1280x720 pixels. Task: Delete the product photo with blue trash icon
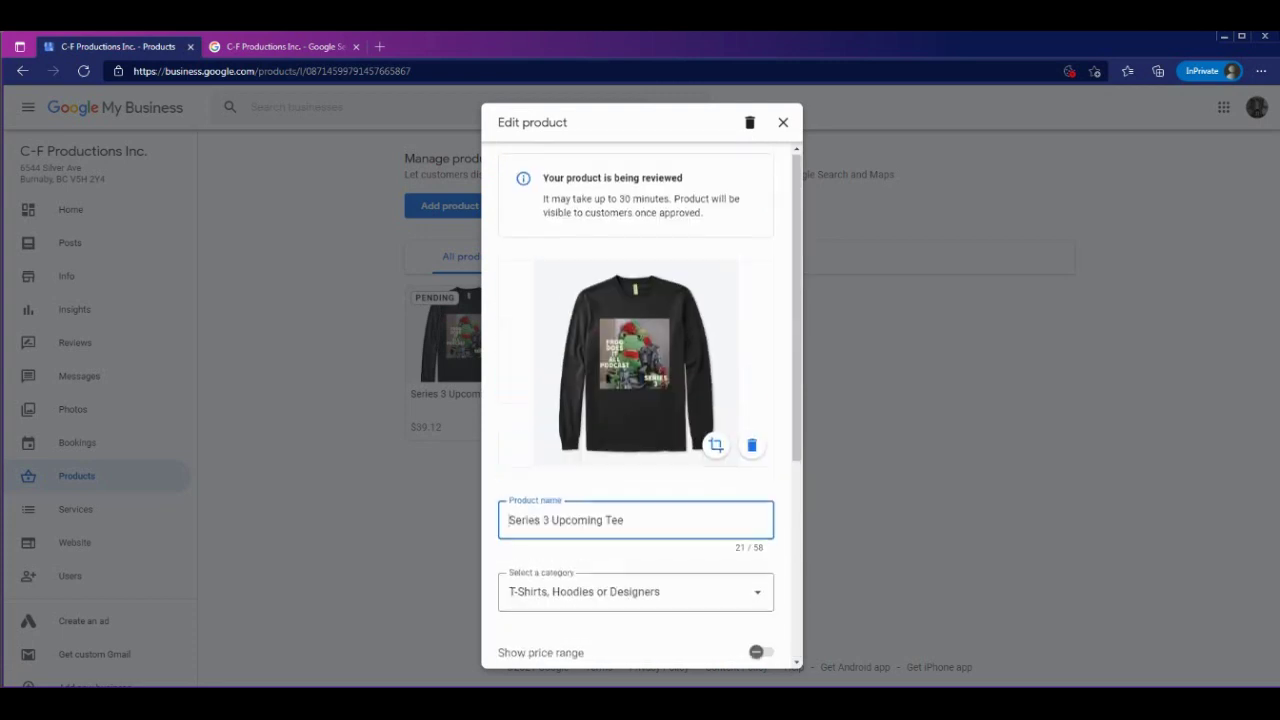[752, 445]
